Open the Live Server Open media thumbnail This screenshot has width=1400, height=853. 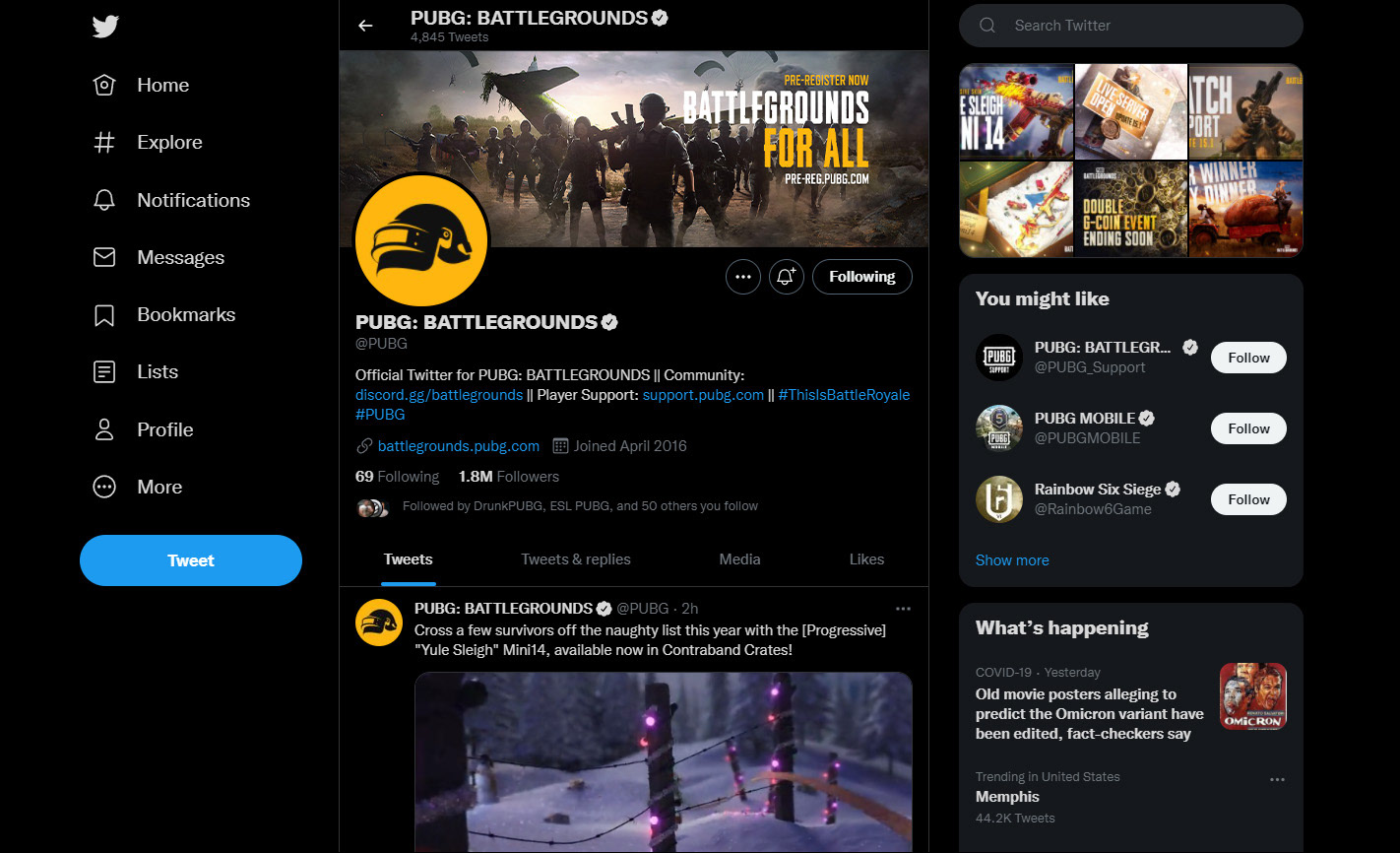coord(1131,111)
